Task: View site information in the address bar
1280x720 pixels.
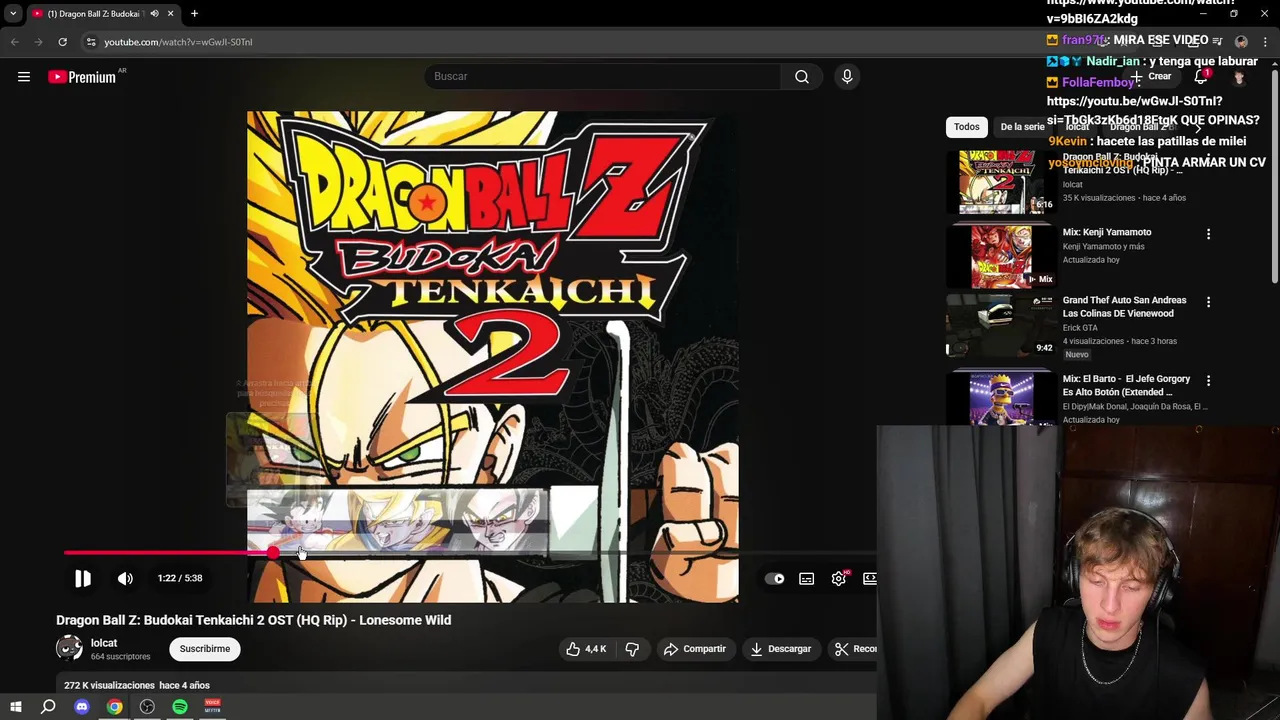Action: coord(91,42)
